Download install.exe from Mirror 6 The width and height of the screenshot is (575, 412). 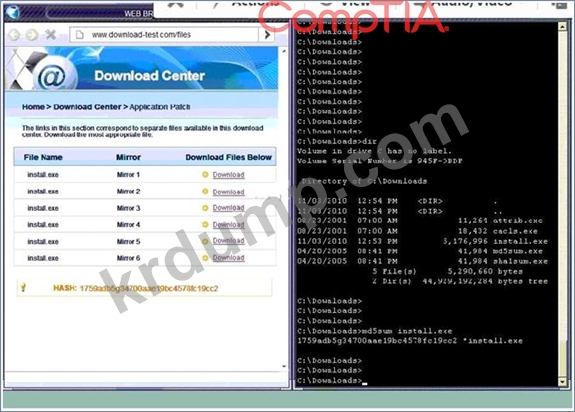228,258
